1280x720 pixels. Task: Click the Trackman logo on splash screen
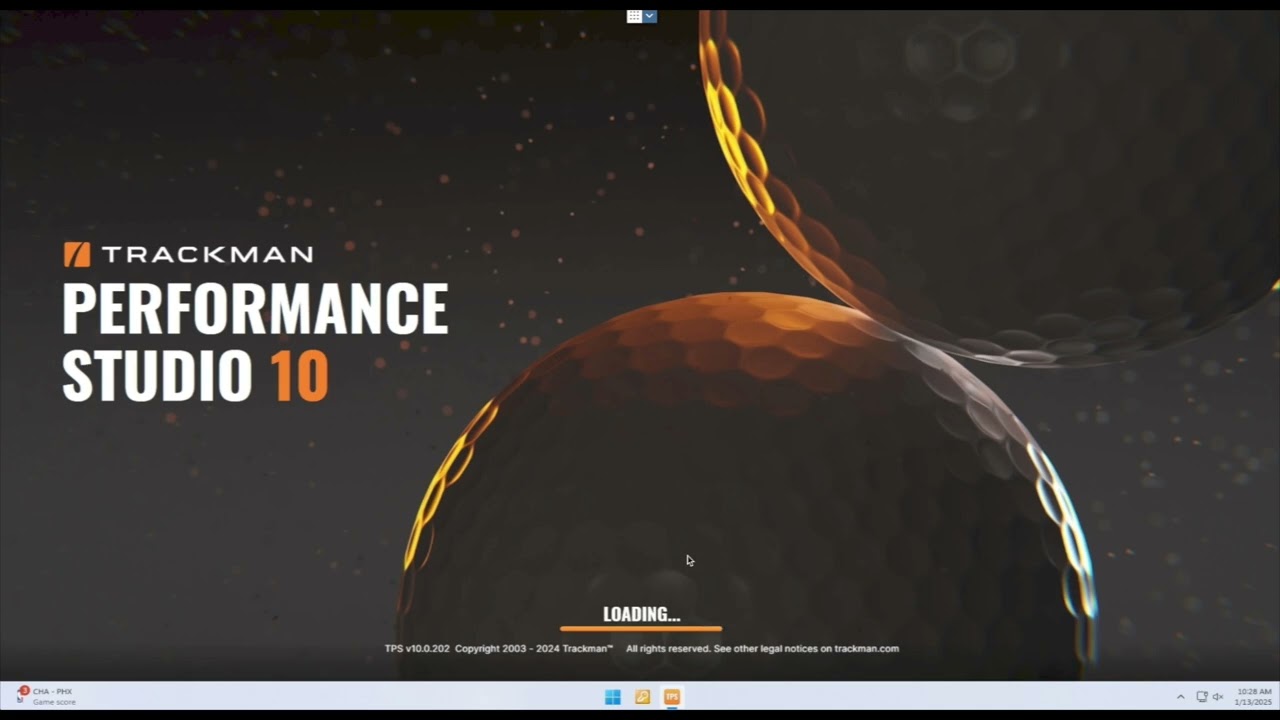point(188,254)
